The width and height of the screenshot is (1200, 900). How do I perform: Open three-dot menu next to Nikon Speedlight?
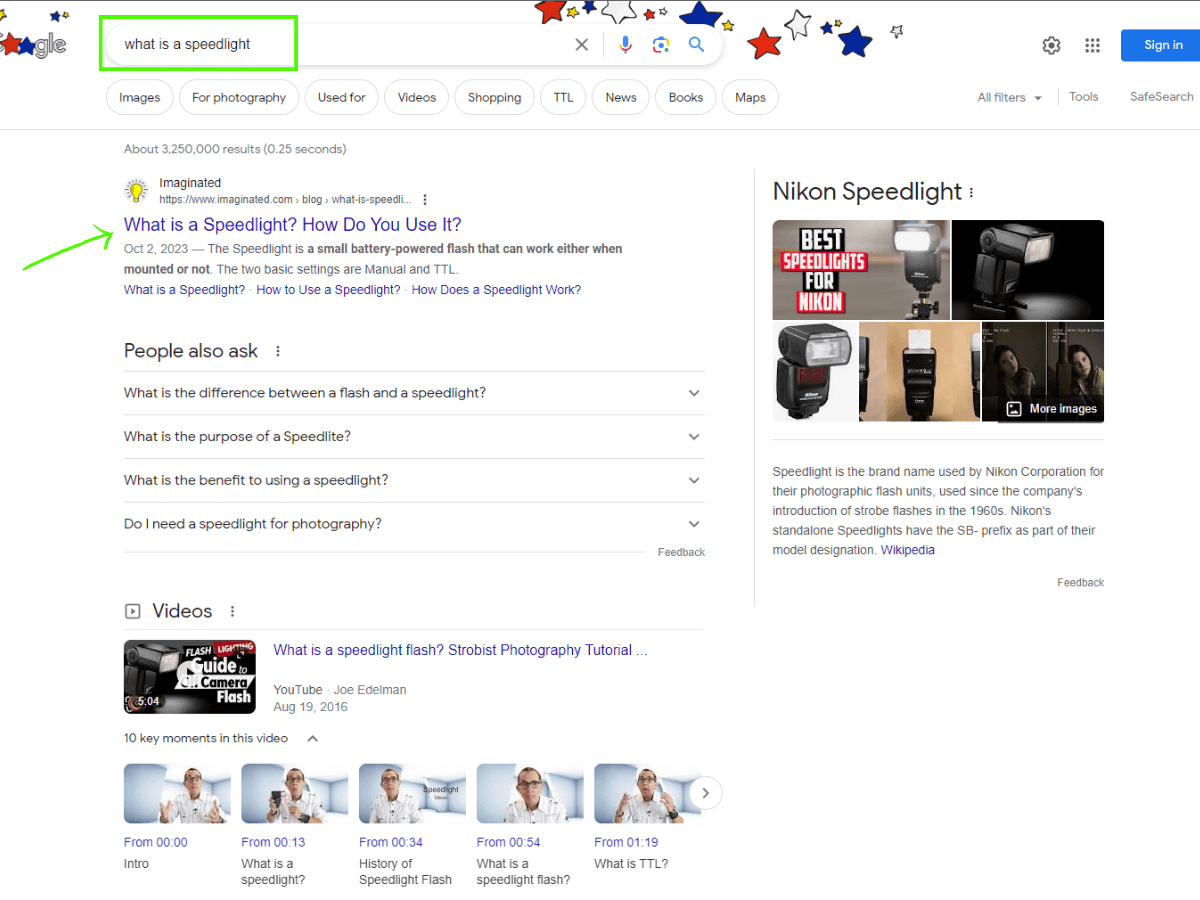click(x=971, y=193)
